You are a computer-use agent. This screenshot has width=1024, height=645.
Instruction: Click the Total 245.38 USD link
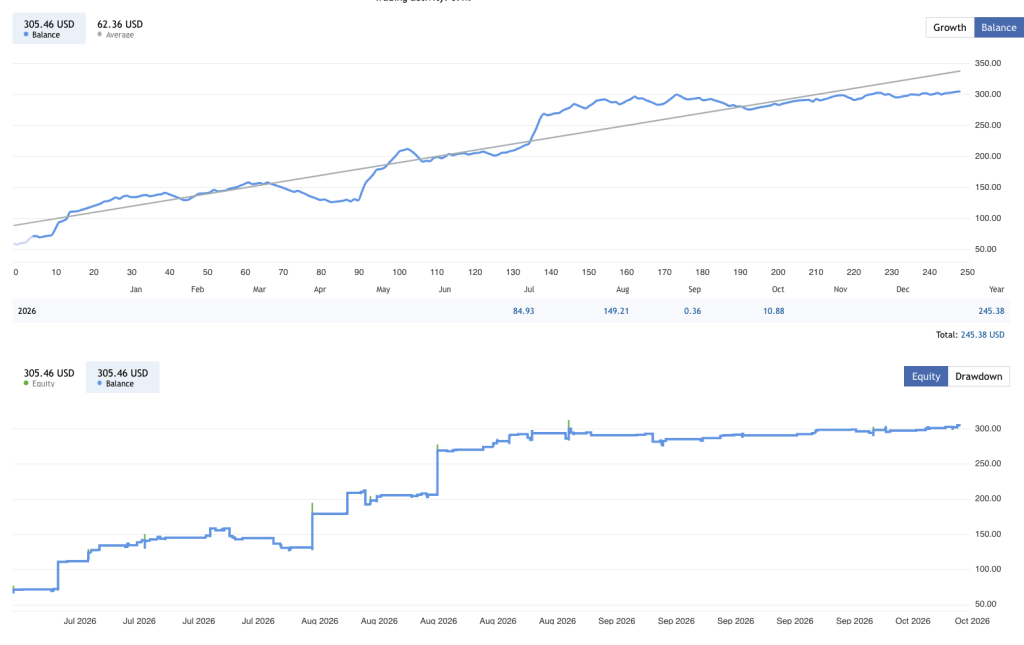point(982,334)
